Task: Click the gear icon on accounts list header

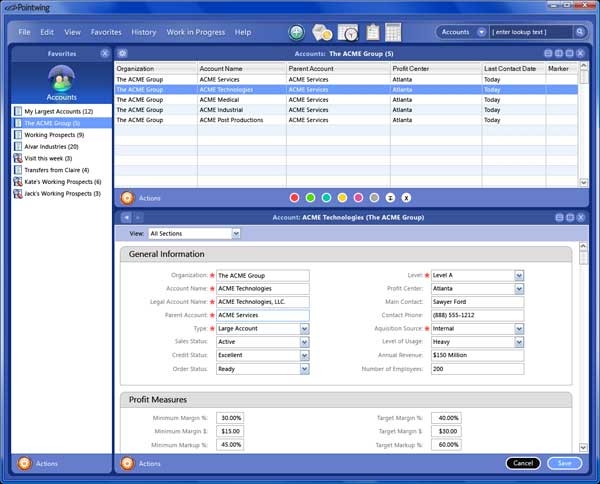Action: 122,52
